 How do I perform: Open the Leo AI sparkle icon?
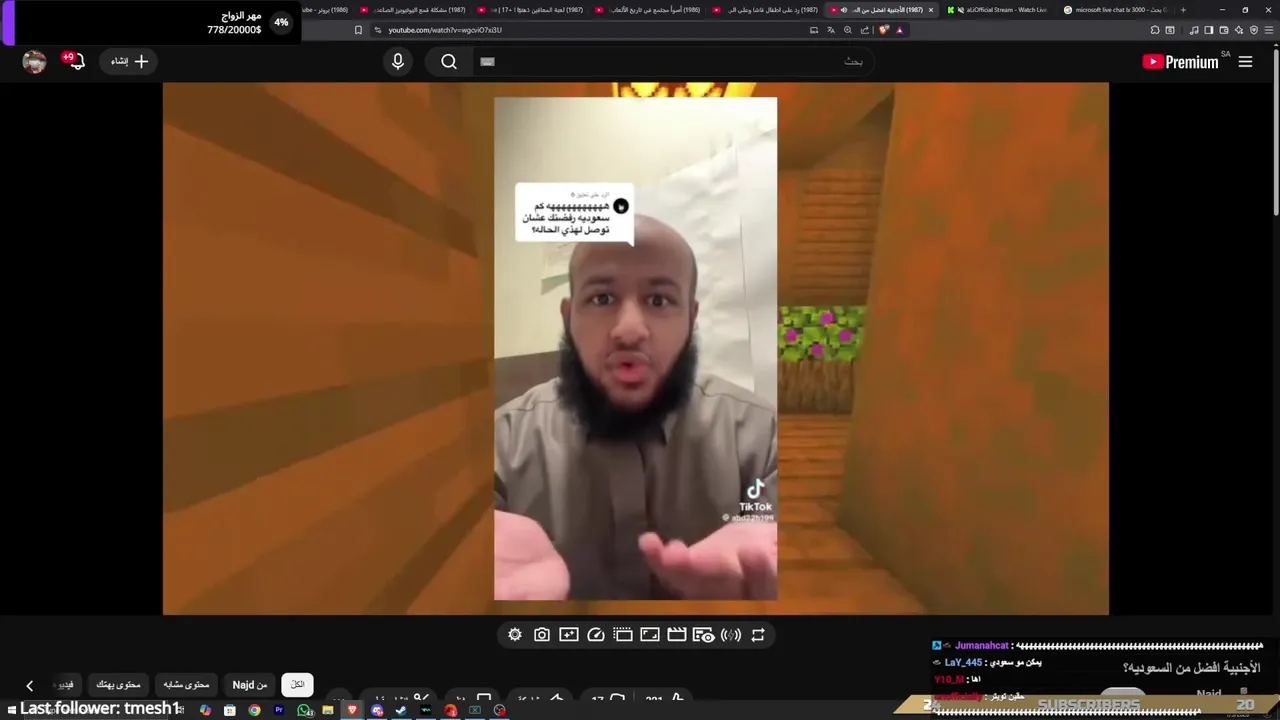pos(1239,30)
